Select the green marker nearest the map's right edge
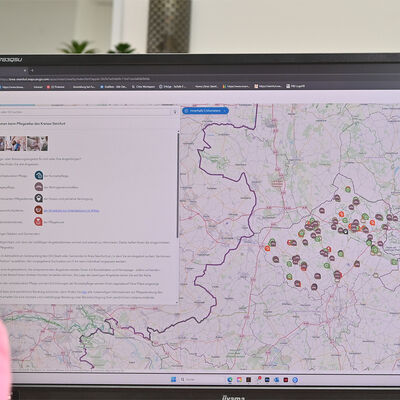 394,262
